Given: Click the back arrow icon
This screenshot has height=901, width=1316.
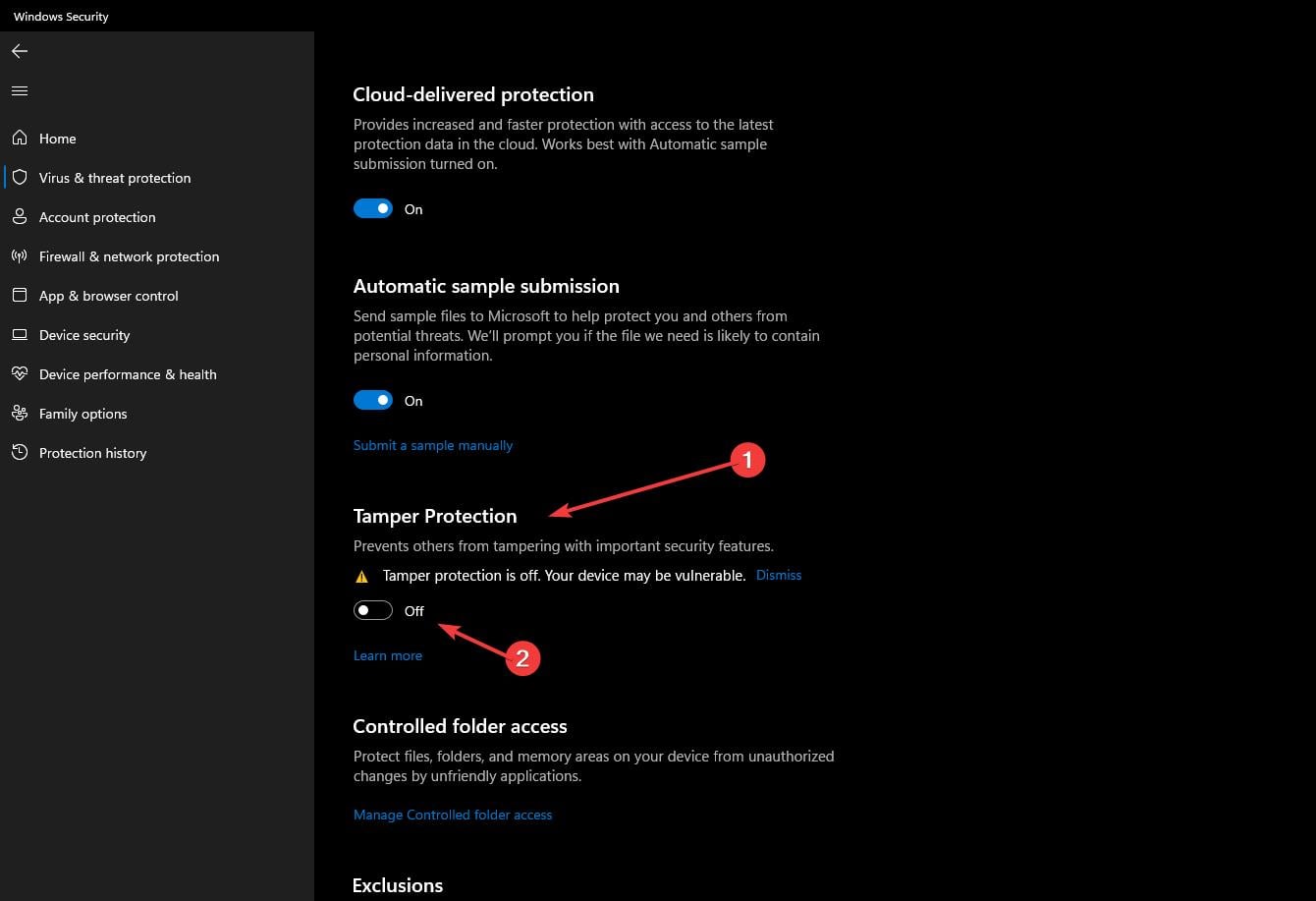Looking at the screenshot, I should [20, 51].
